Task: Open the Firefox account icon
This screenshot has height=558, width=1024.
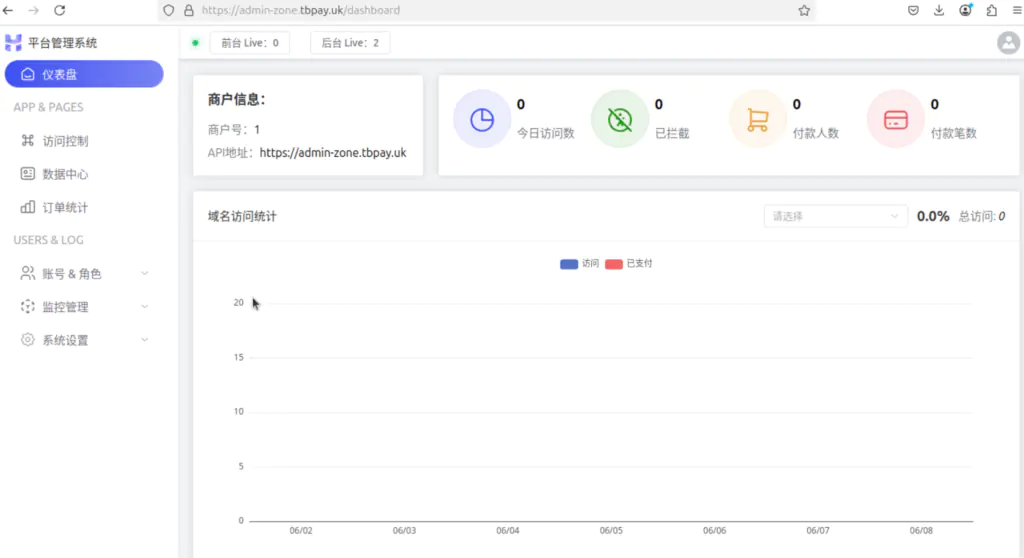Action: pyautogui.click(x=965, y=10)
